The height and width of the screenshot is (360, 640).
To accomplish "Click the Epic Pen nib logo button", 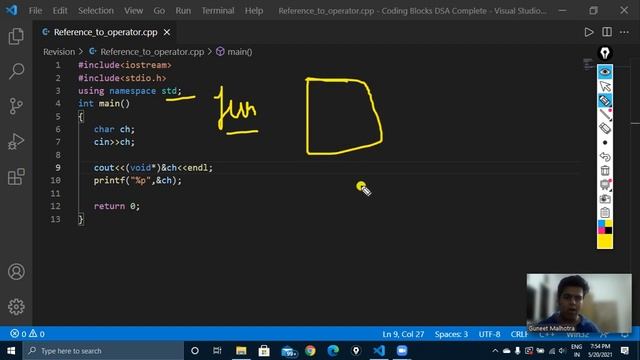I will [x=605, y=53].
